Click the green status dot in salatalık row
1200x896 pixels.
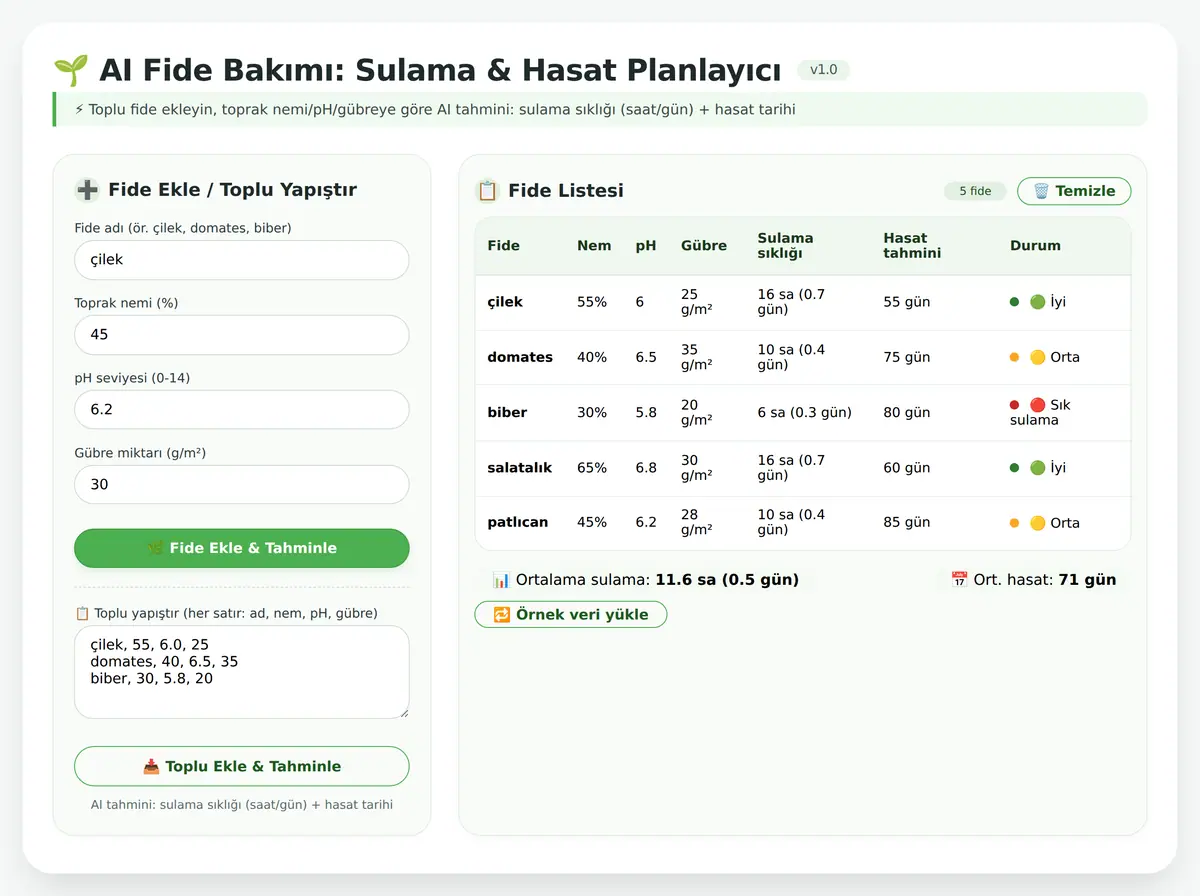pyautogui.click(x=1014, y=468)
